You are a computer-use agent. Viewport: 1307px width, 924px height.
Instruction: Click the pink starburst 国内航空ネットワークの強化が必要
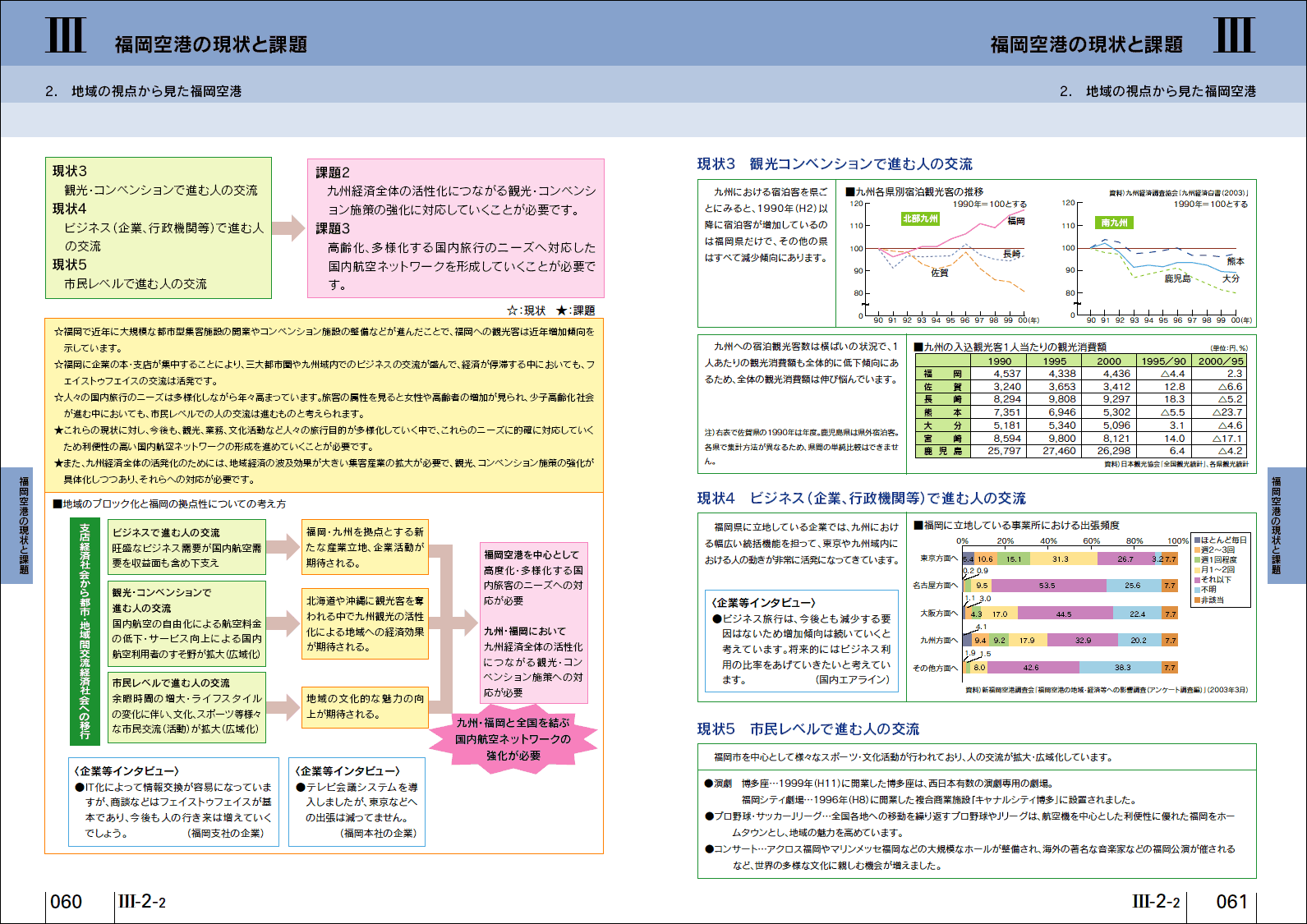513,739
